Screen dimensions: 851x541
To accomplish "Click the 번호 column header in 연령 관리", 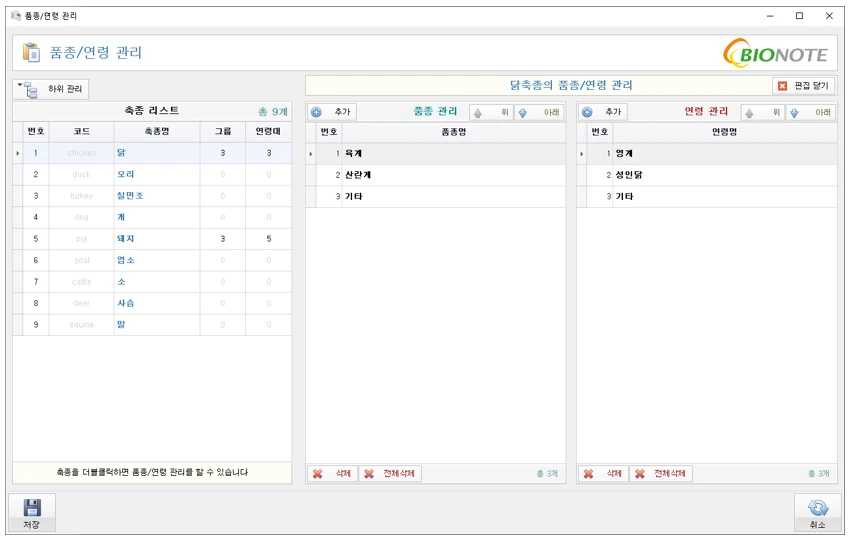I will 600,132.
